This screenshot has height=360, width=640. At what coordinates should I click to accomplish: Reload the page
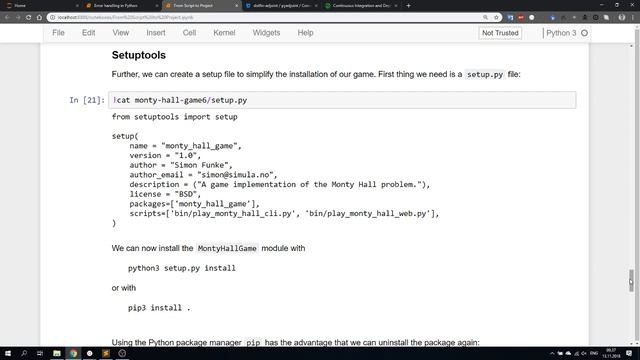pyautogui.click(x=29, y=18)
